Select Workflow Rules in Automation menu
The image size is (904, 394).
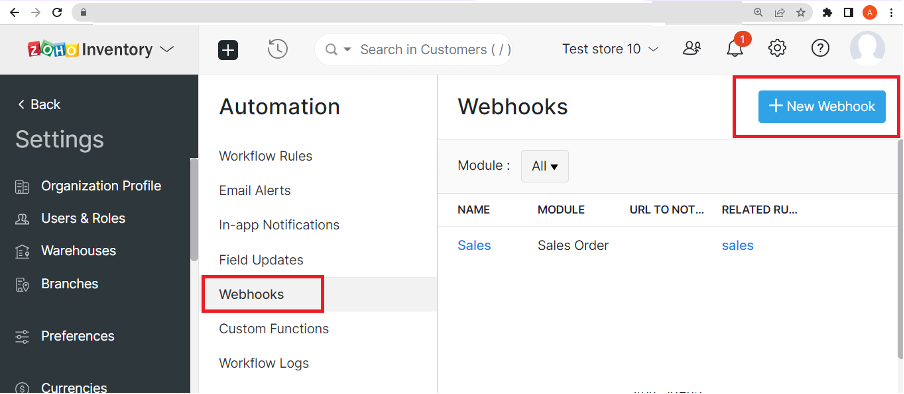point(266,156)
